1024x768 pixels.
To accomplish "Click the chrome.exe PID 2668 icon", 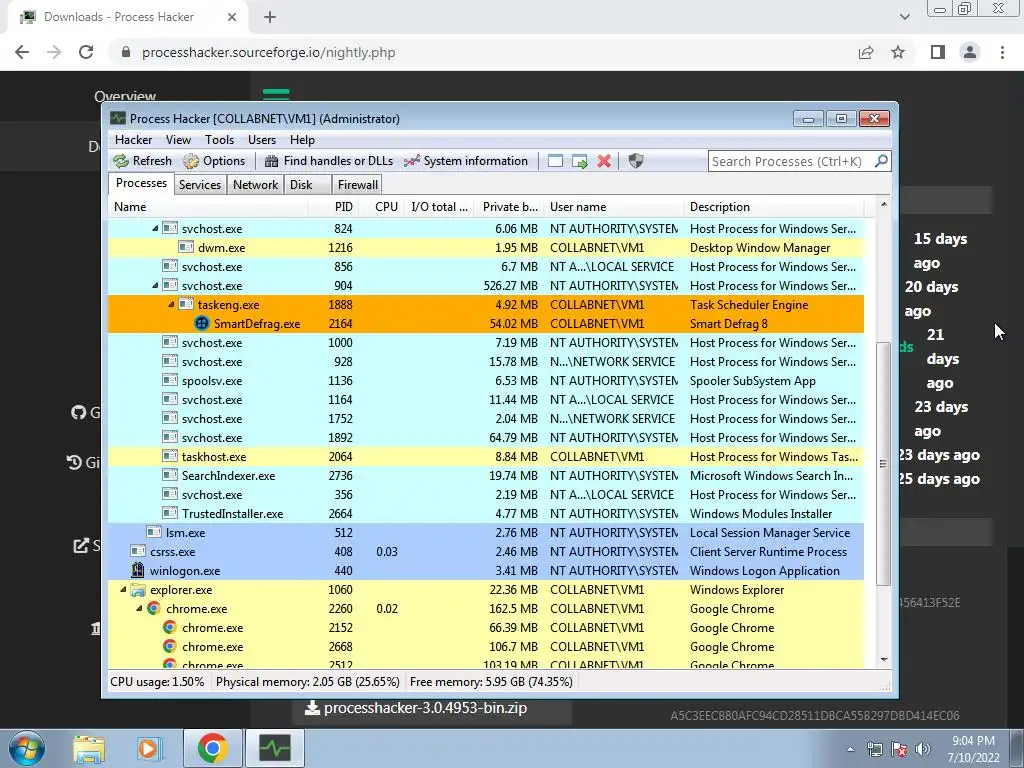I will coord(170,647).
